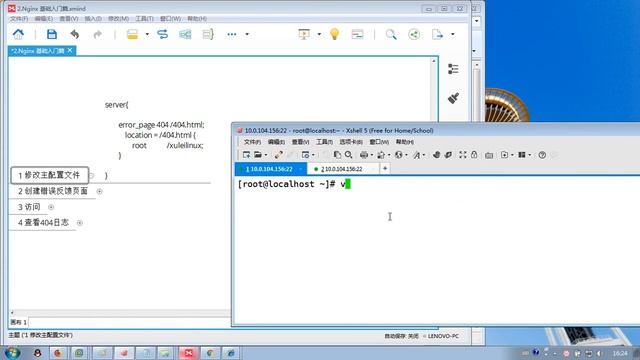
Task: Add a summary bracket icon
Action: [x=208, y=34]
